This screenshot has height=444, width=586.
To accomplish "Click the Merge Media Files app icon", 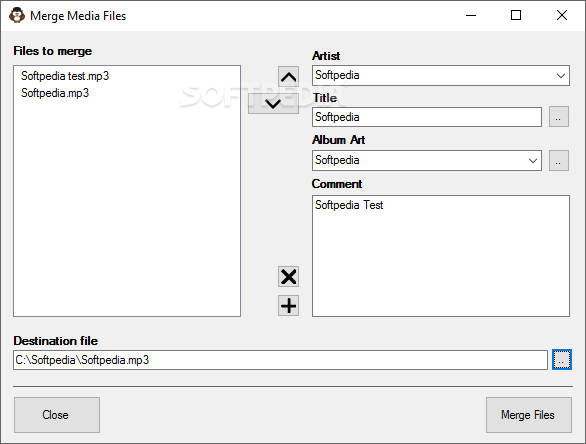I will pos(17,15).
